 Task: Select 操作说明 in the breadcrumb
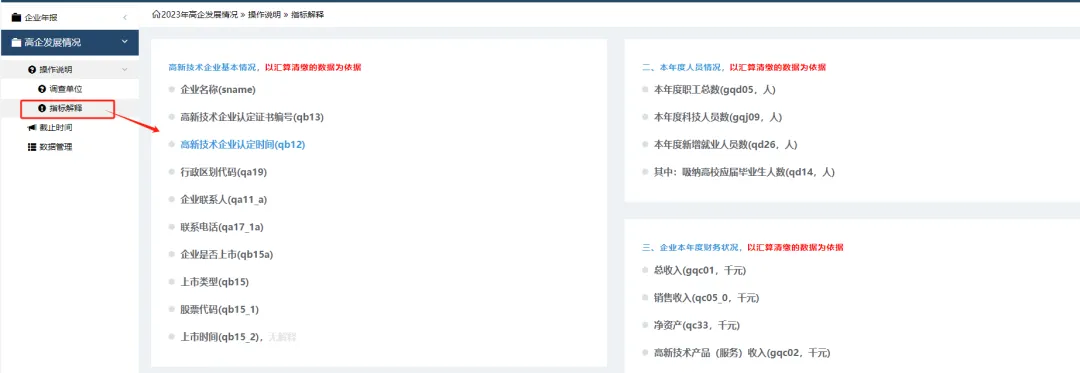pyautogui.click(x=264, y=14)
